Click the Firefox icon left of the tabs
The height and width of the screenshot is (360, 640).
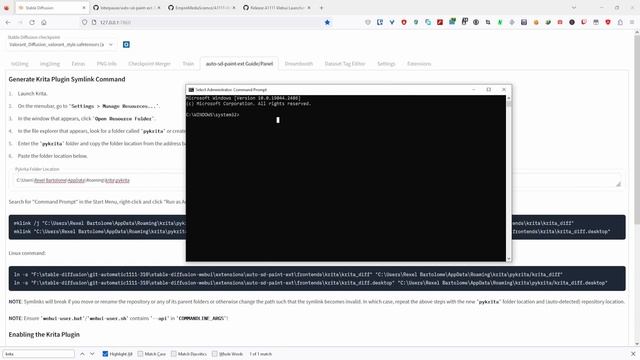(6, 8)
